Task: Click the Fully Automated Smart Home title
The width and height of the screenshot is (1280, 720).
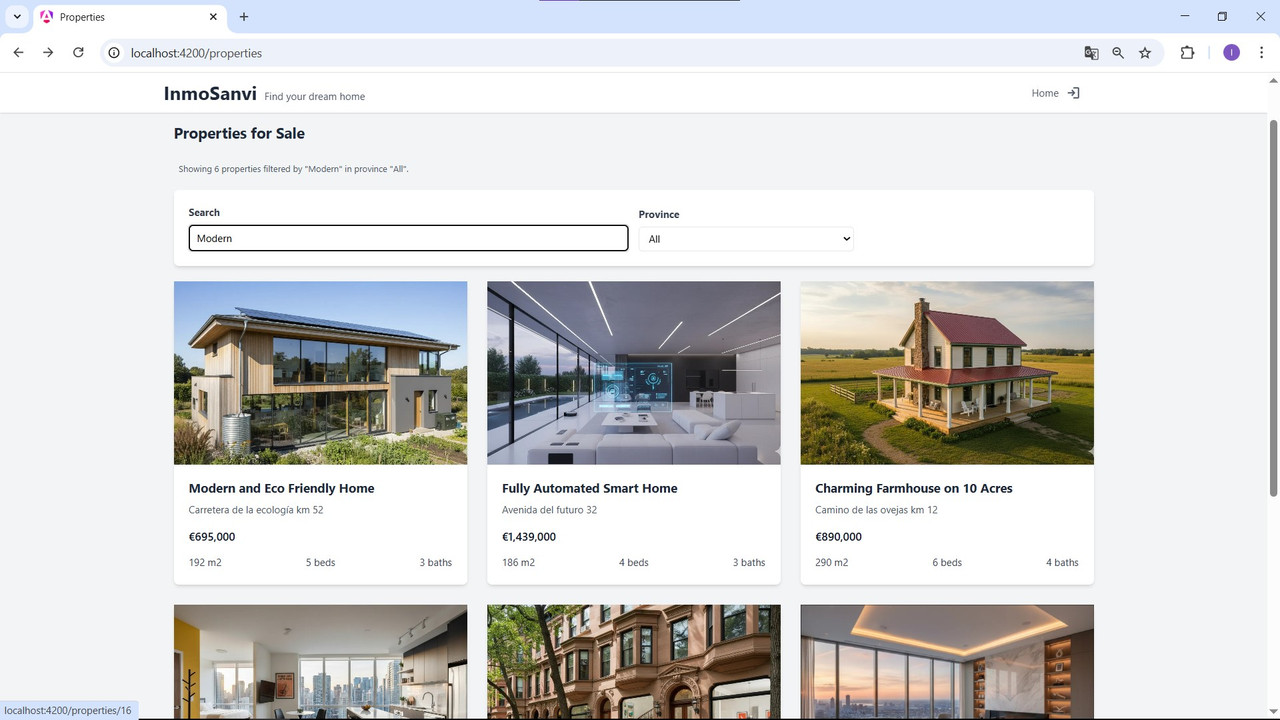Action: [590, 488]
